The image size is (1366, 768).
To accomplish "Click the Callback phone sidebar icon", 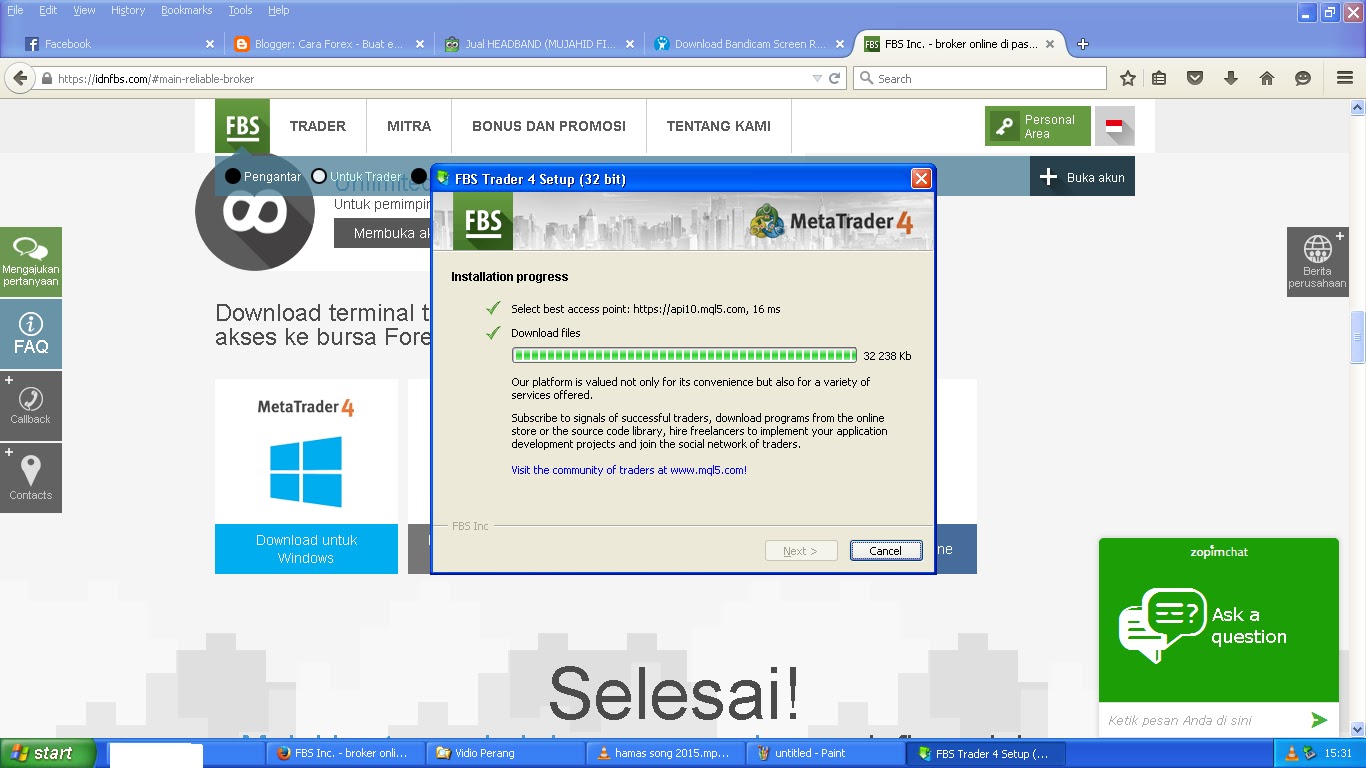I will [31, 405].
